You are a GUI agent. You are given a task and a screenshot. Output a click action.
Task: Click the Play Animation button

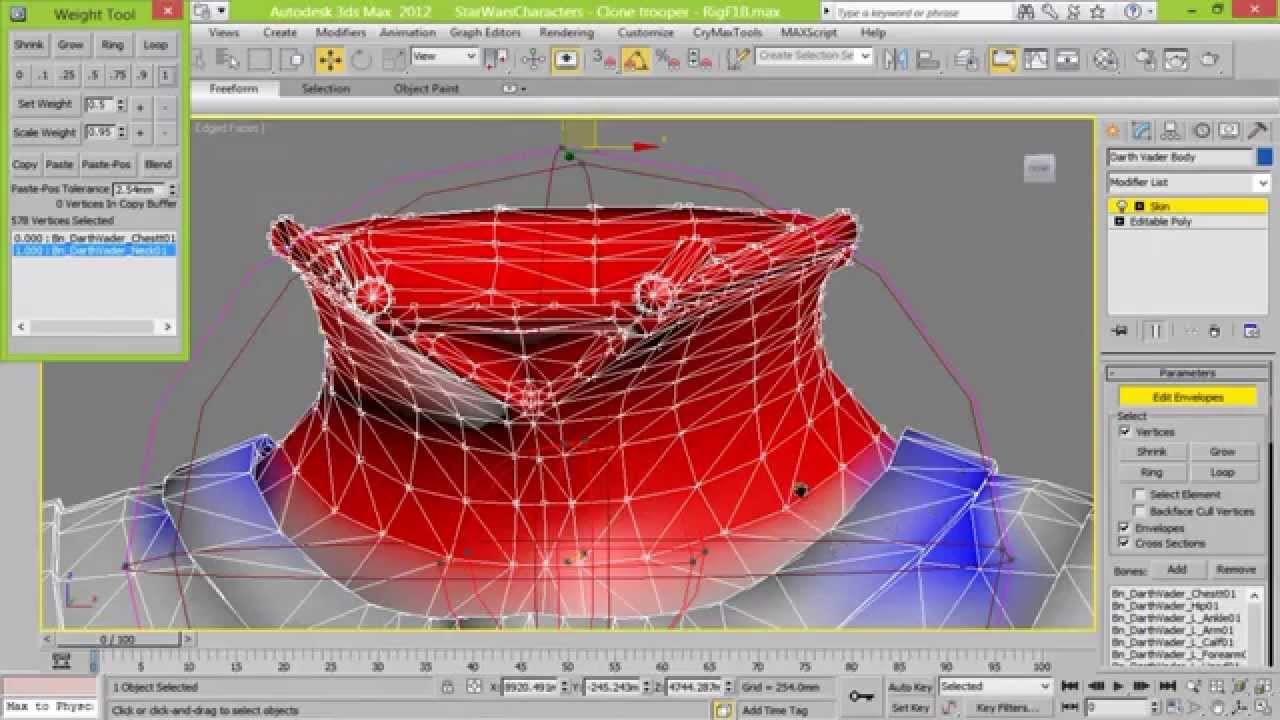pos(1118,686)
